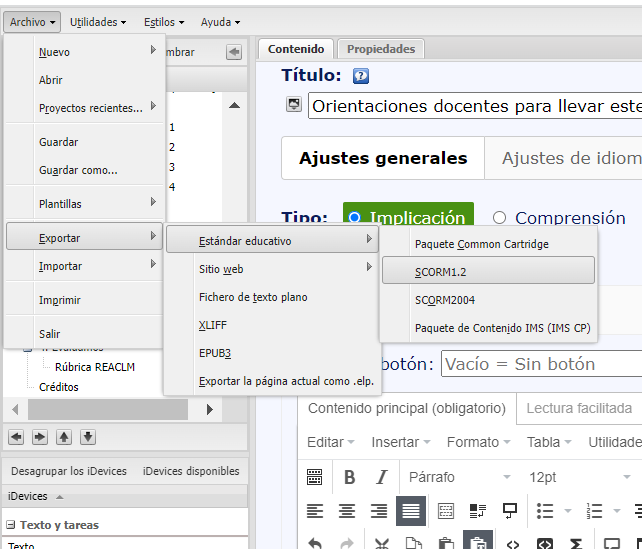Open the Archivo menu
This screenshot has width=642, height=549.
(x=32, y=22)
